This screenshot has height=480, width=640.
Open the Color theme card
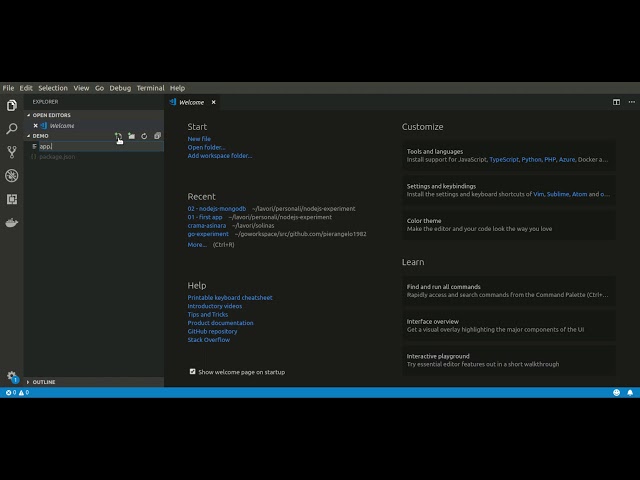point(509,224)
